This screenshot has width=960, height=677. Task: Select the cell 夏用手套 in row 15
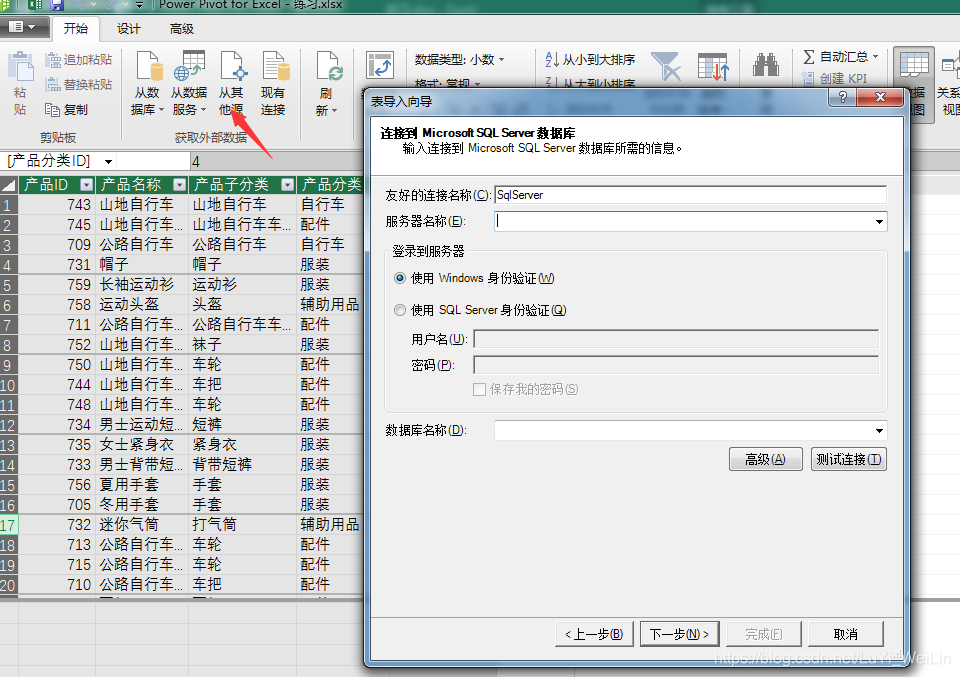[x=142, y=485]
